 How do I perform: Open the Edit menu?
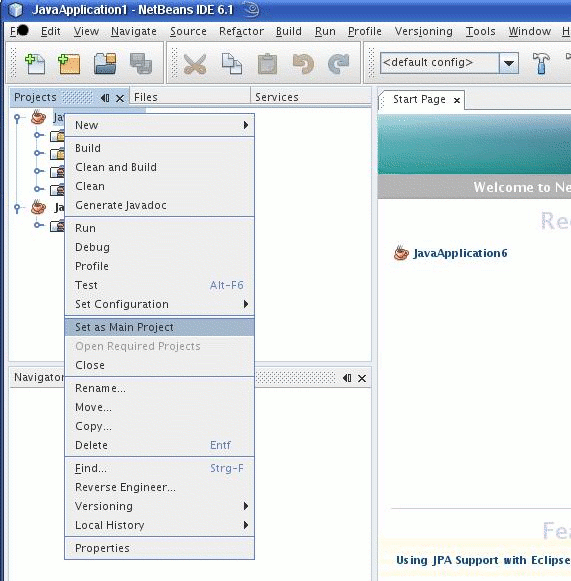pos(50,31)
